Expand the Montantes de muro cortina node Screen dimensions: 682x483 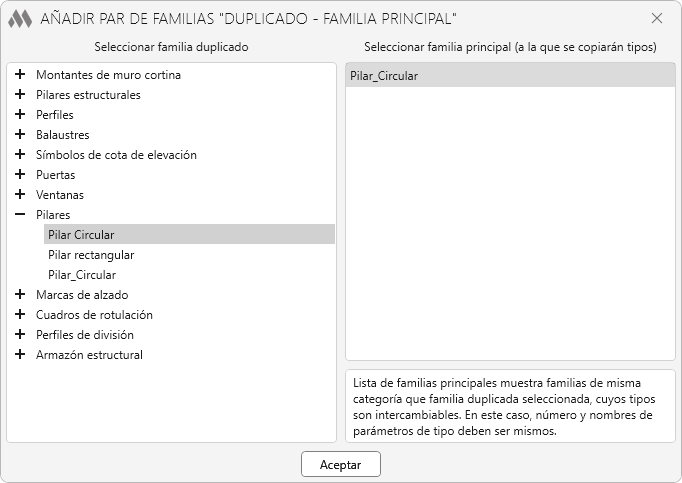click(20, 75)
